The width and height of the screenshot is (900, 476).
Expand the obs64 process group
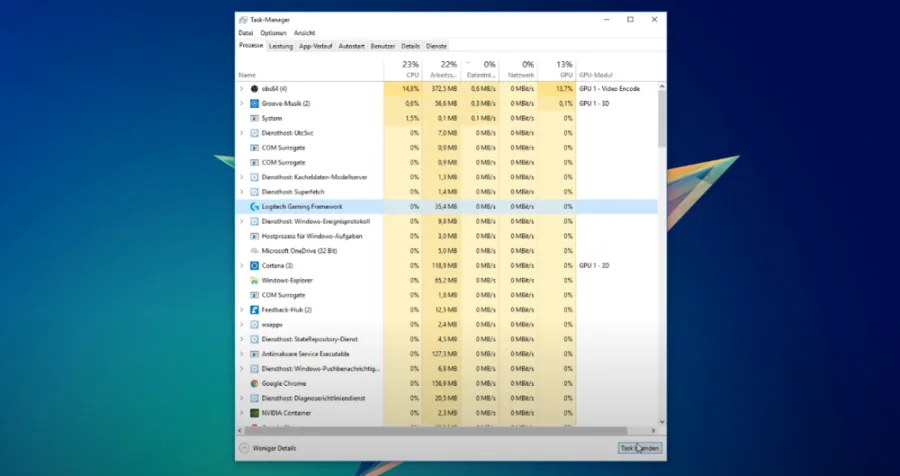tap(242, 89)
